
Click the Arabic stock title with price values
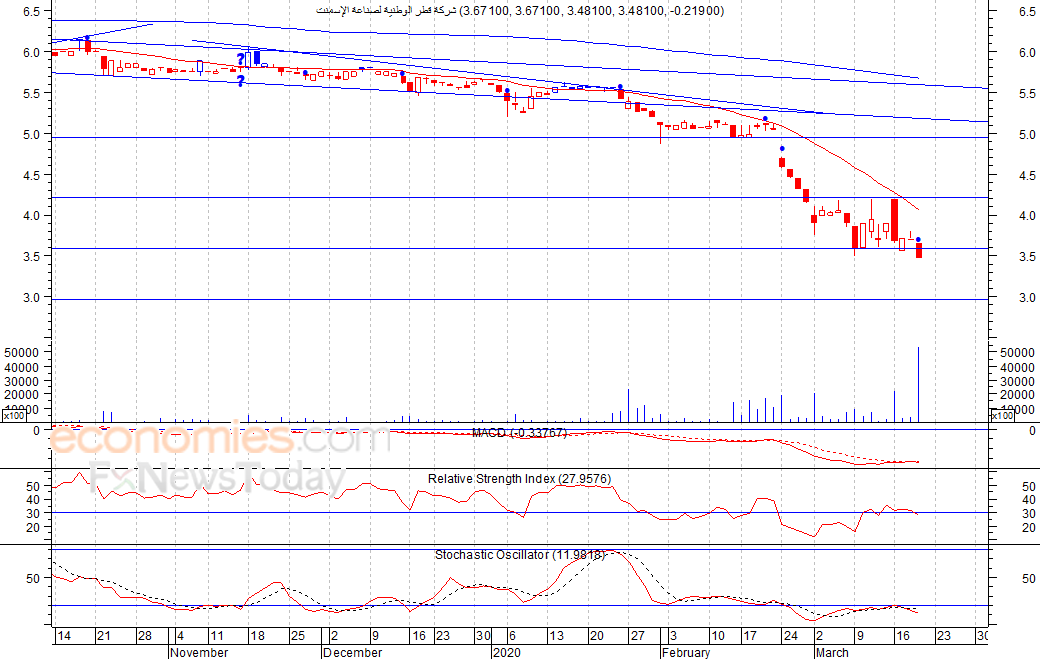(520, 11)
